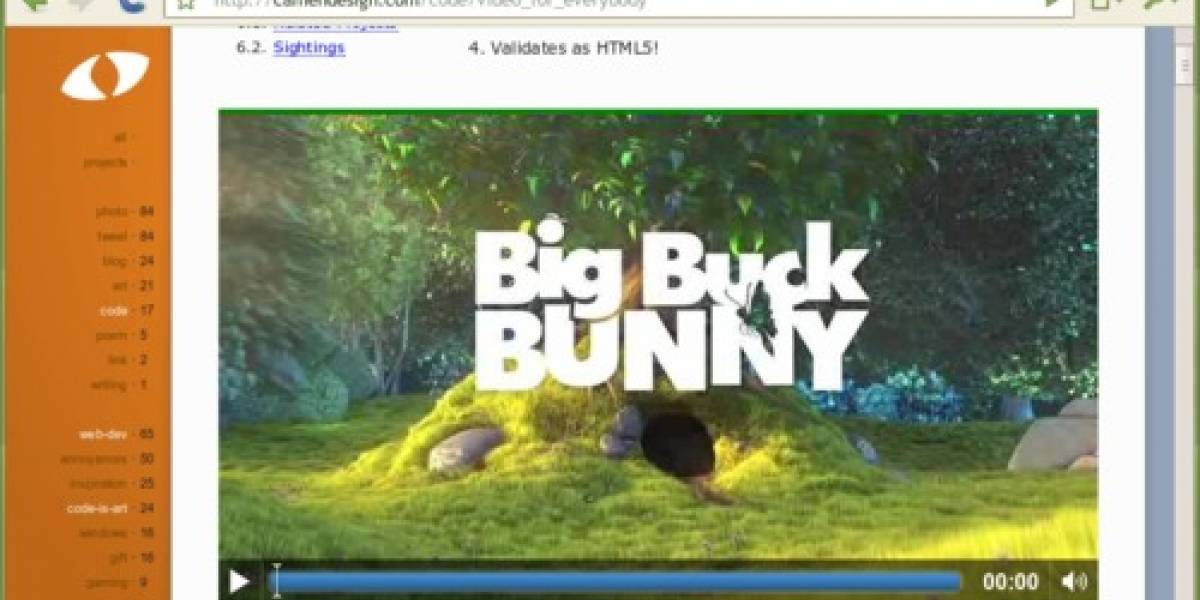Click the playhead handle at the start
Viewport: 1200px width, 600px height.
tap(276, 581)
